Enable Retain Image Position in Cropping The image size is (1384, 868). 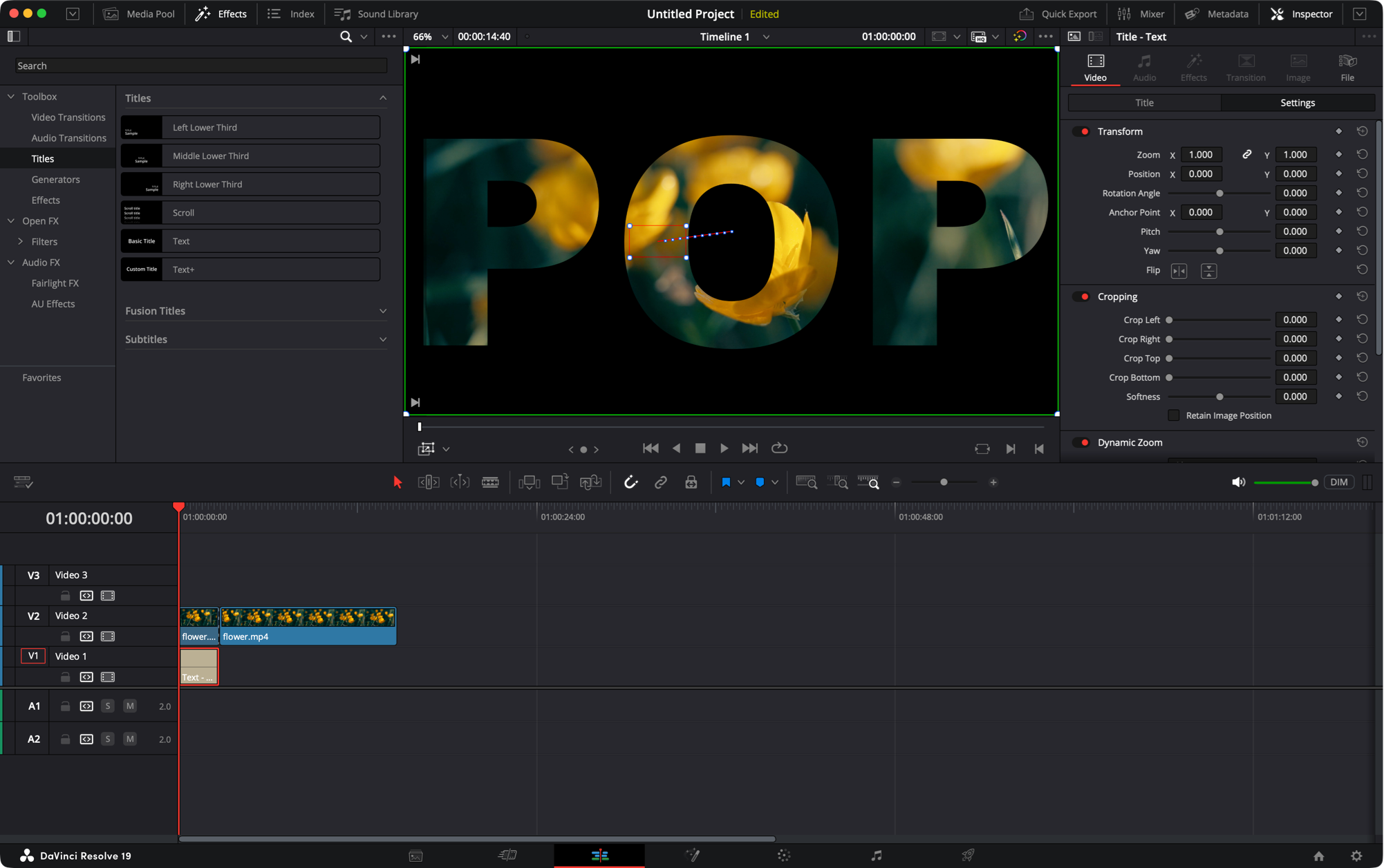tap(1173, 415)
